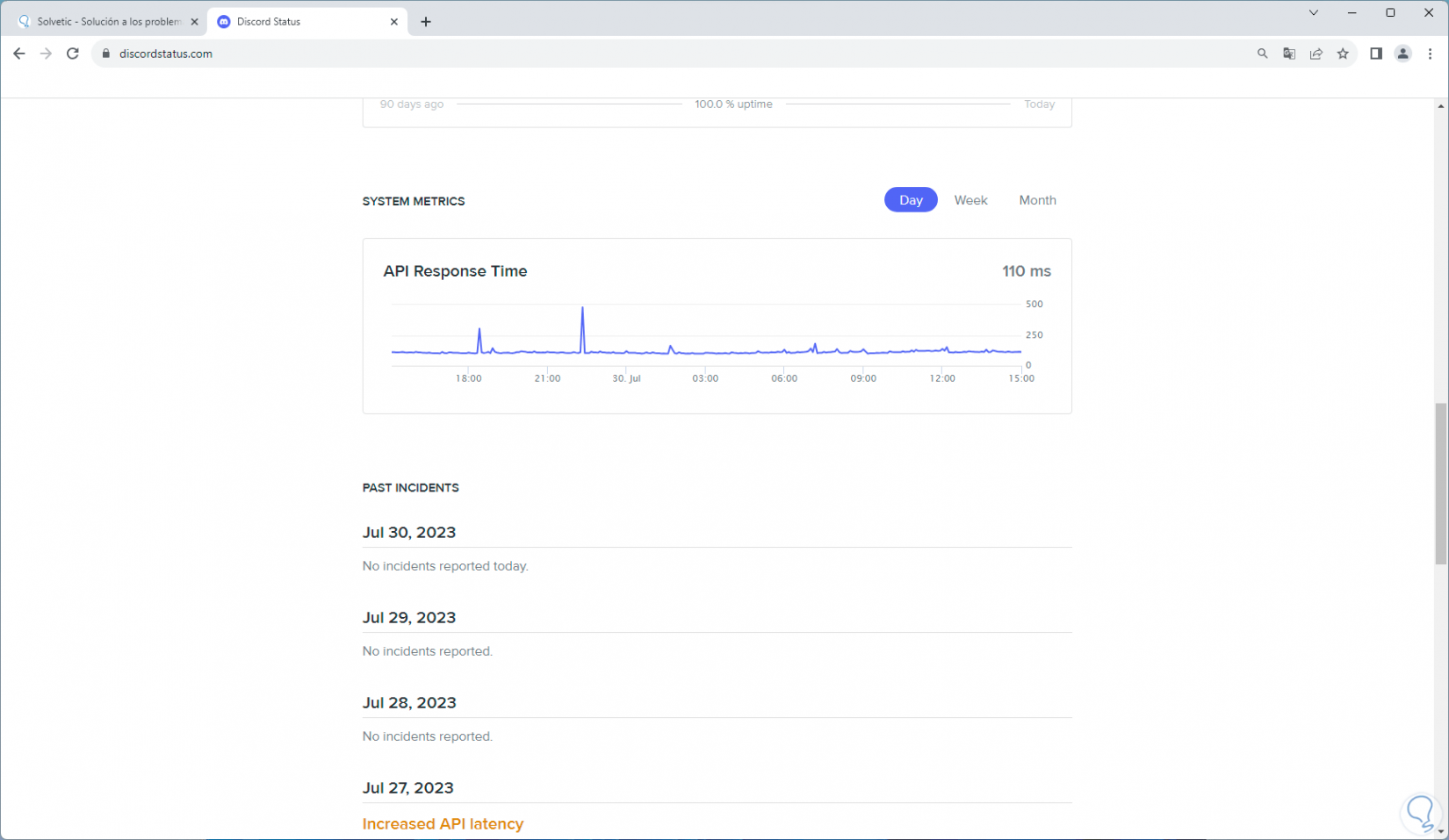Open Chrome's three-dot menu
Image resolution: width=1449 pixels, height=840 pixels.
1430,54
